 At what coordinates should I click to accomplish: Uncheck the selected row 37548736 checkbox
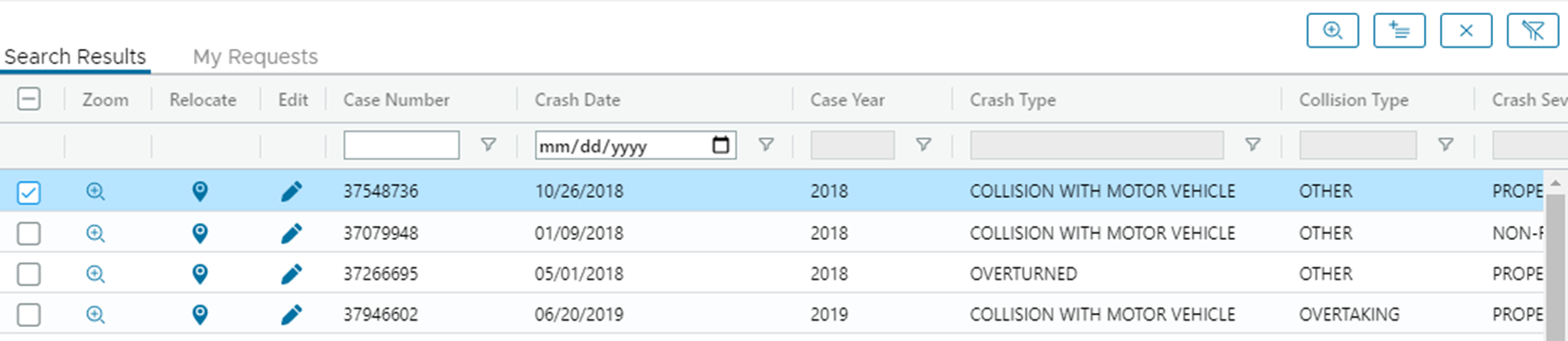tap(29, 192)
